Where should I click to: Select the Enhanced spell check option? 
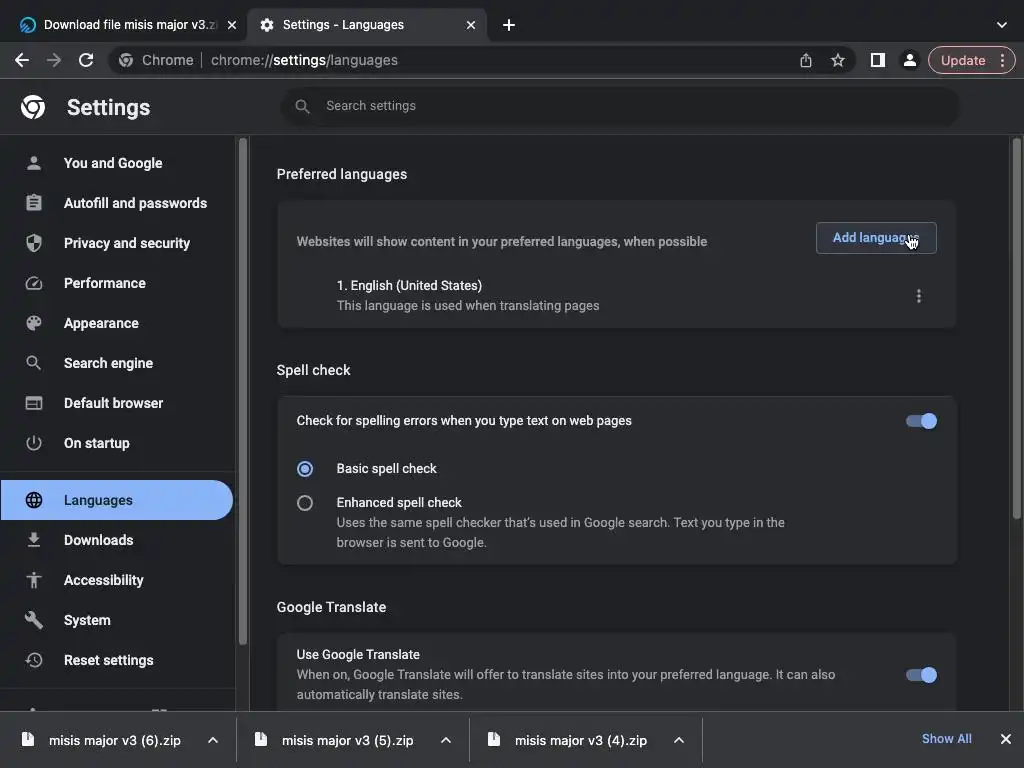coord(305,503)
